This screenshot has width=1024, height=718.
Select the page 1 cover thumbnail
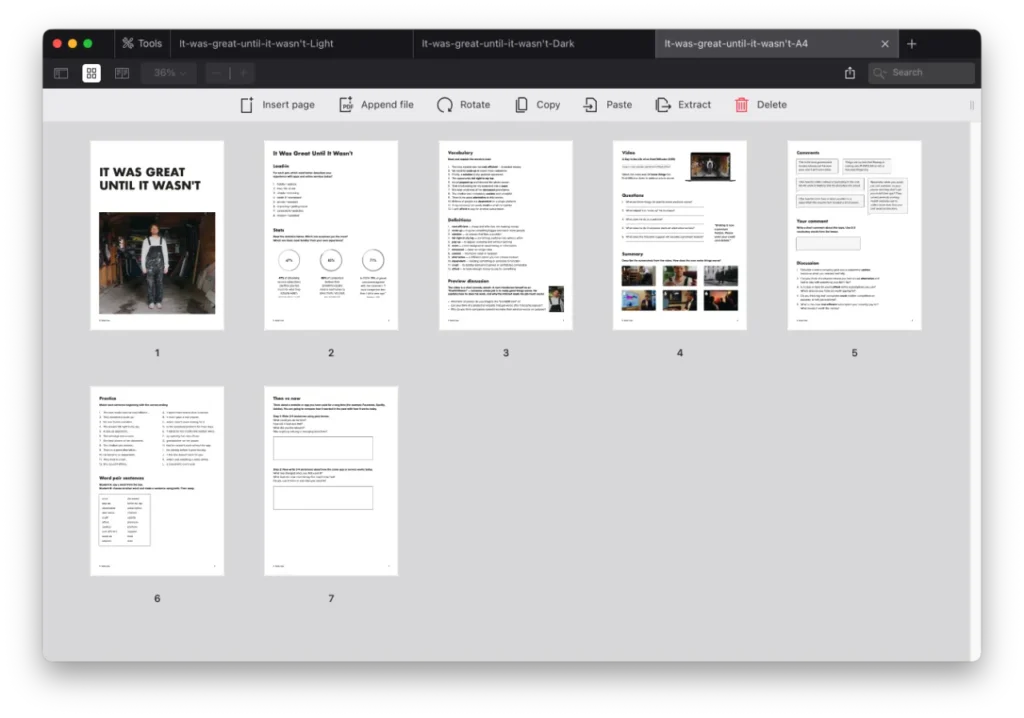(x=157, y=235)
